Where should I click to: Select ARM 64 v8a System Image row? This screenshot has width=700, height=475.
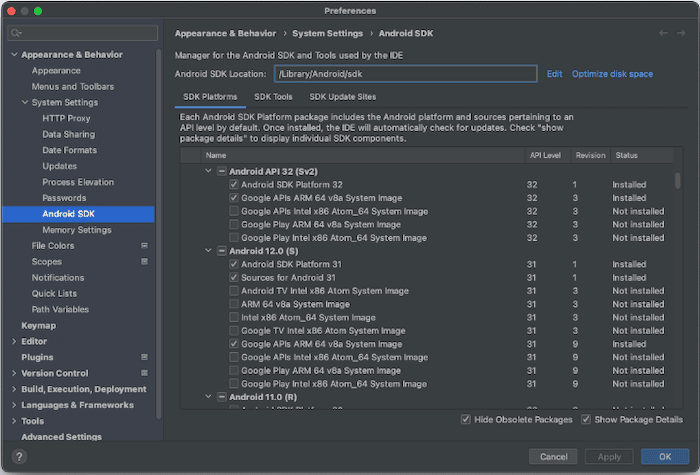428,304
